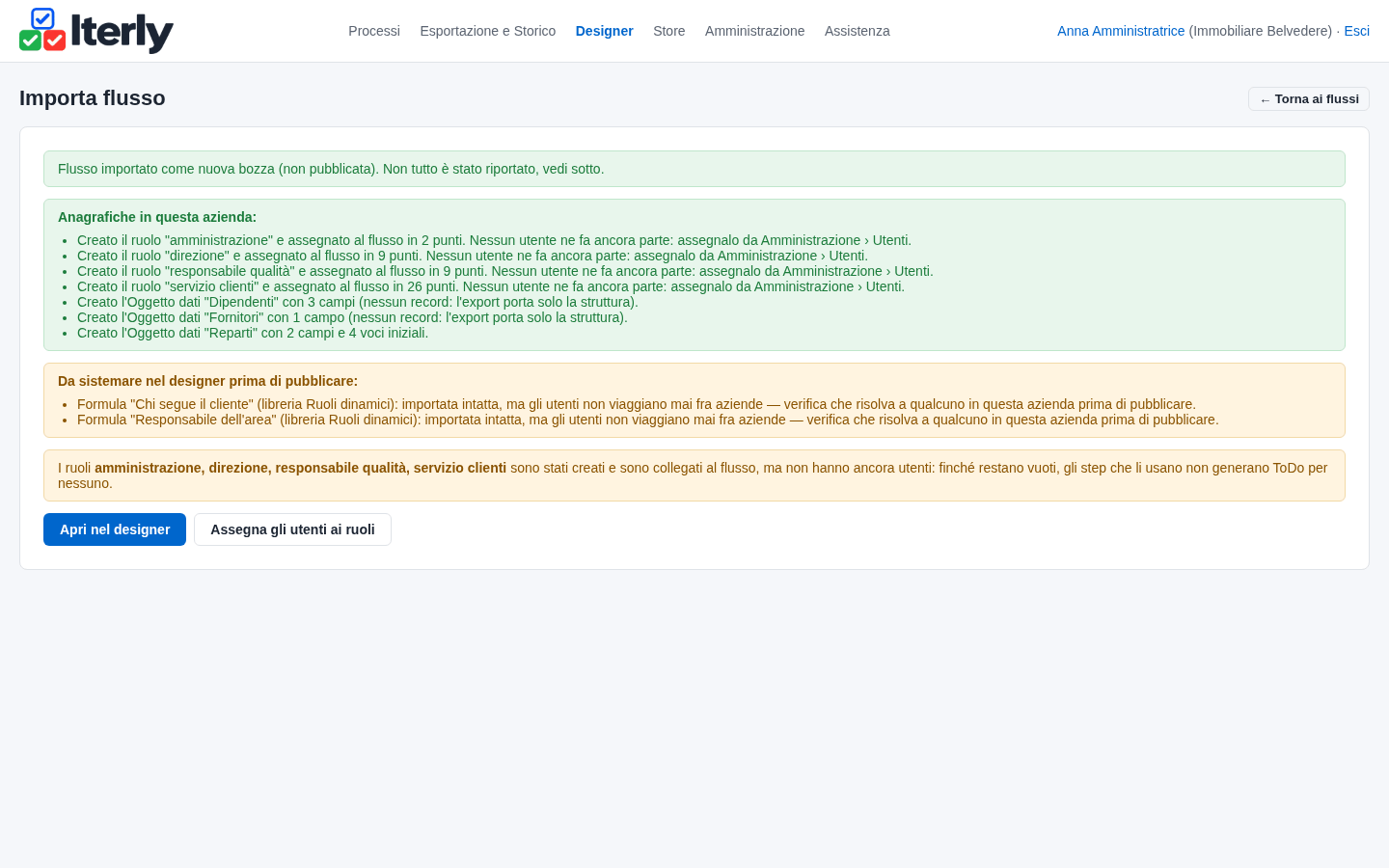Click the Oggetto dati "Fornitori" line
The image size is (1389, 868).
click(x=352, y=317)
